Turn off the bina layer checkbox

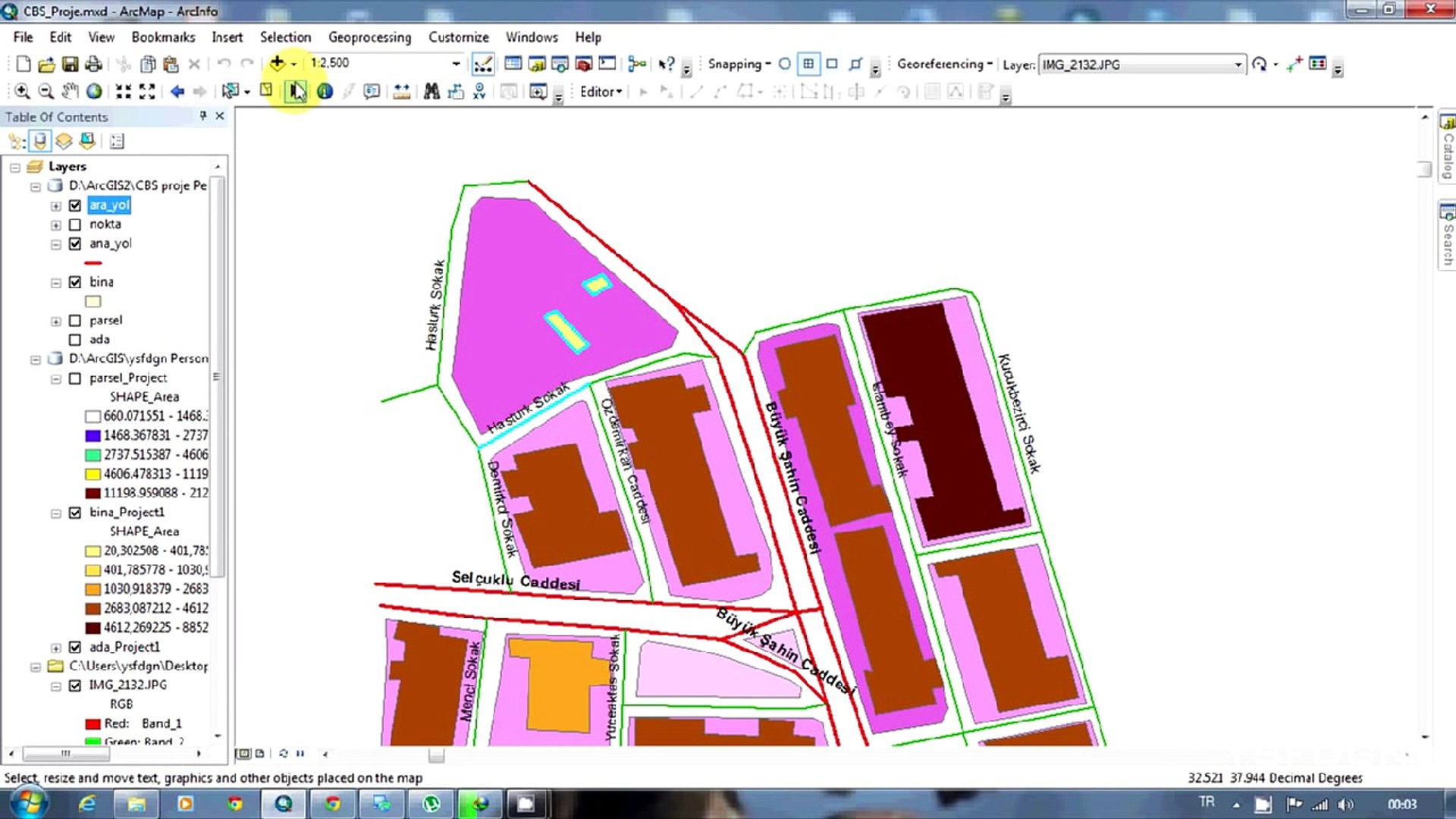point(75,282)
